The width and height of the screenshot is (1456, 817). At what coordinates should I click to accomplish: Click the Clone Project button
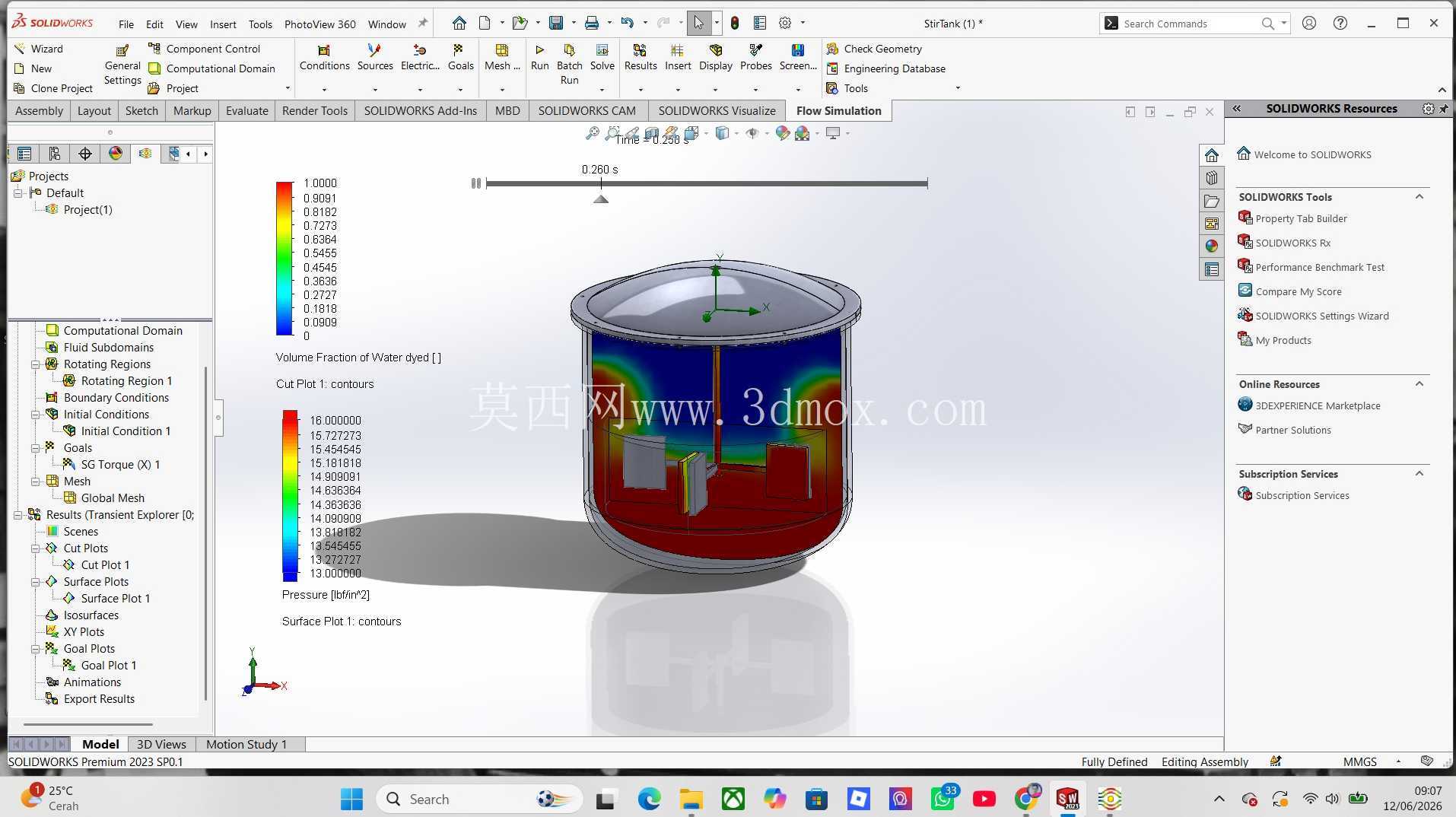tap(53, 88)
